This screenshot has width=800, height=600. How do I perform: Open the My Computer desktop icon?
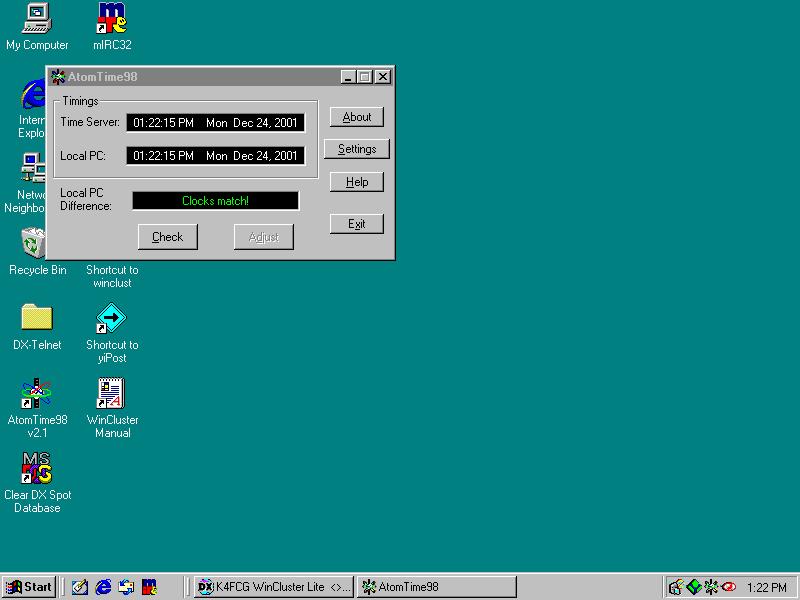tap(37, 18)
